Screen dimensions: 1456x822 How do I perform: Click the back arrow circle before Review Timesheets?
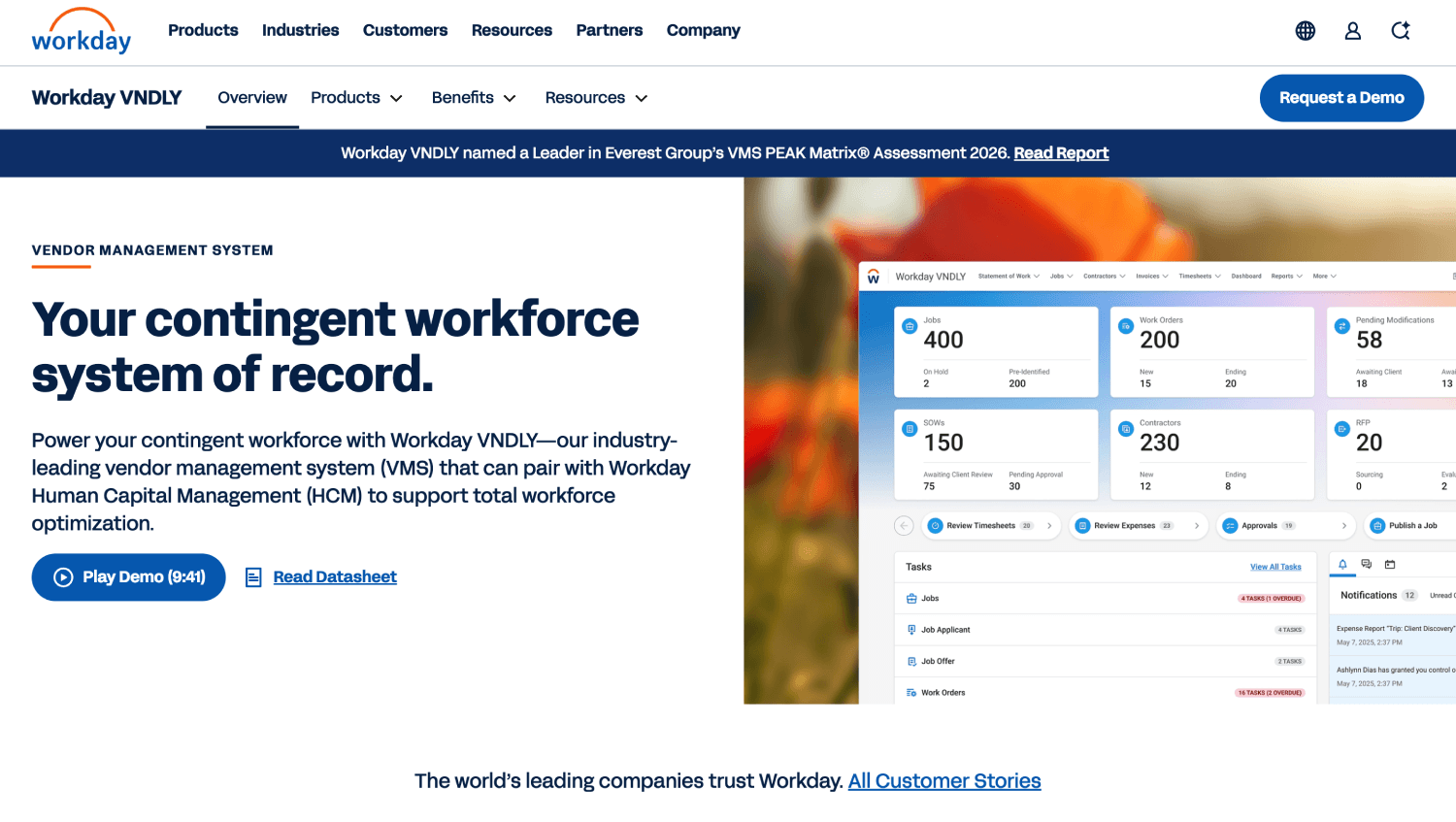point(904,526)
